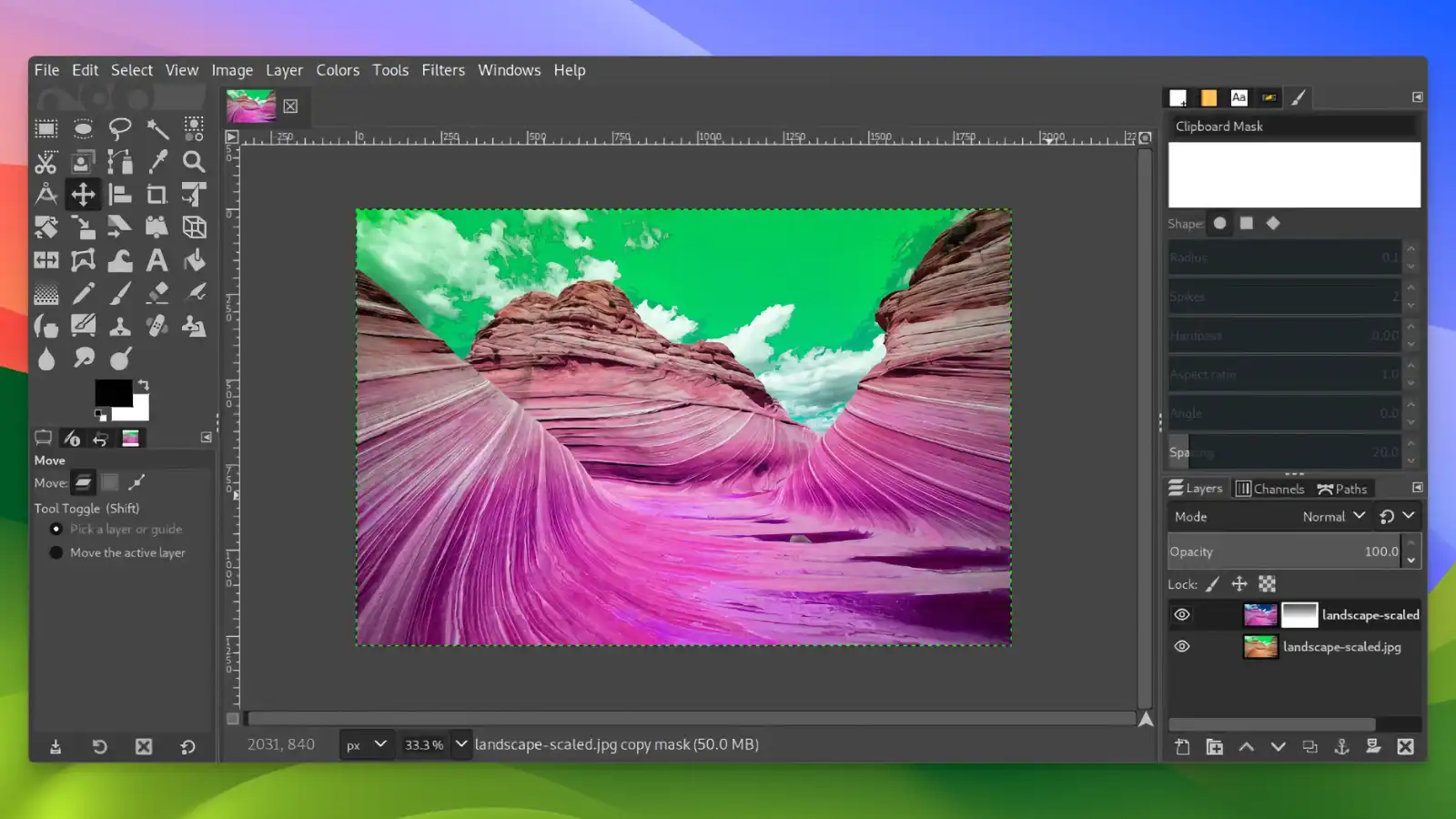Open the Filters menu

point(443,70)
